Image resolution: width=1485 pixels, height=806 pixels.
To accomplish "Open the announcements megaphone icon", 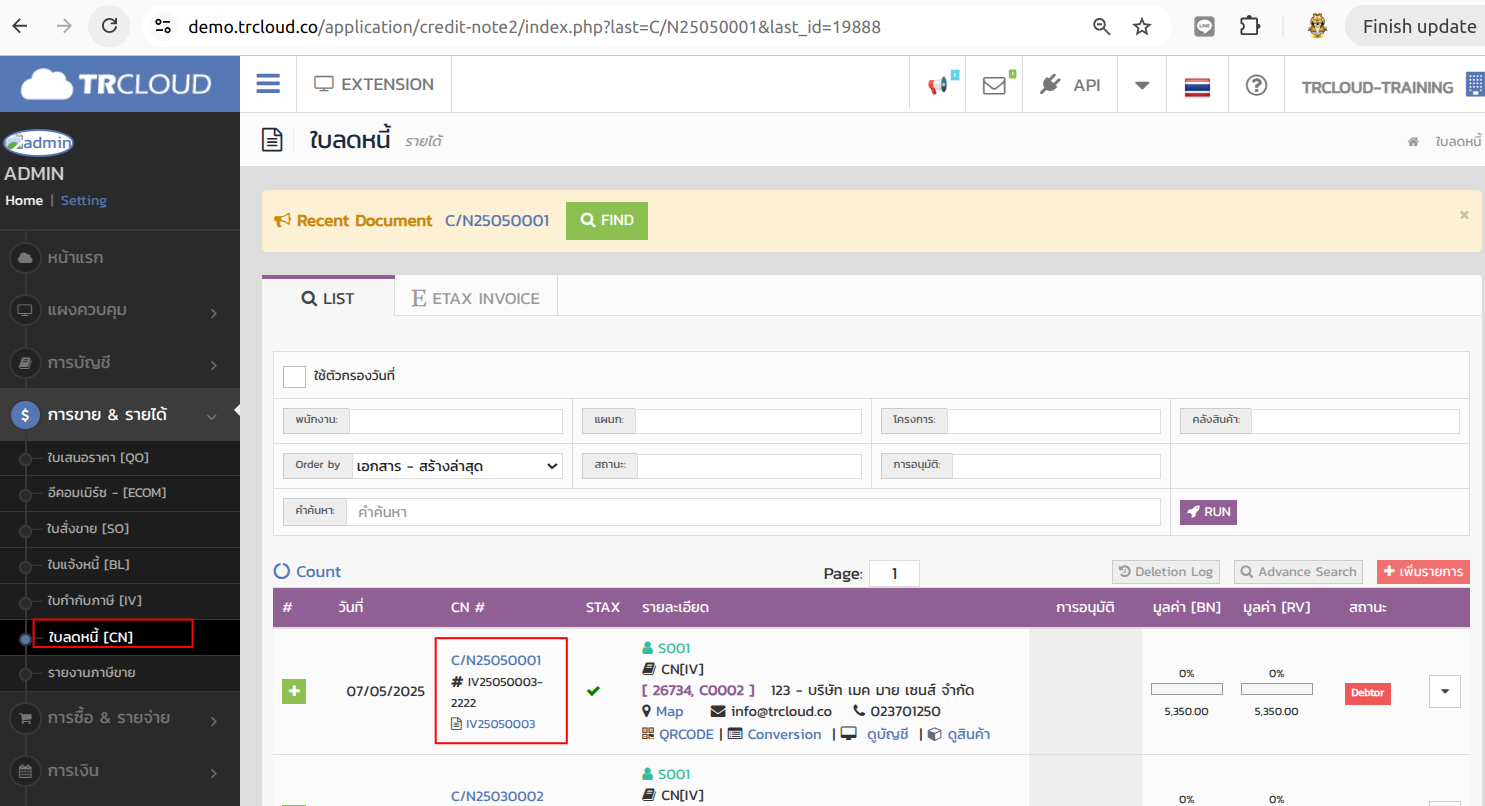I will (938, 85).
